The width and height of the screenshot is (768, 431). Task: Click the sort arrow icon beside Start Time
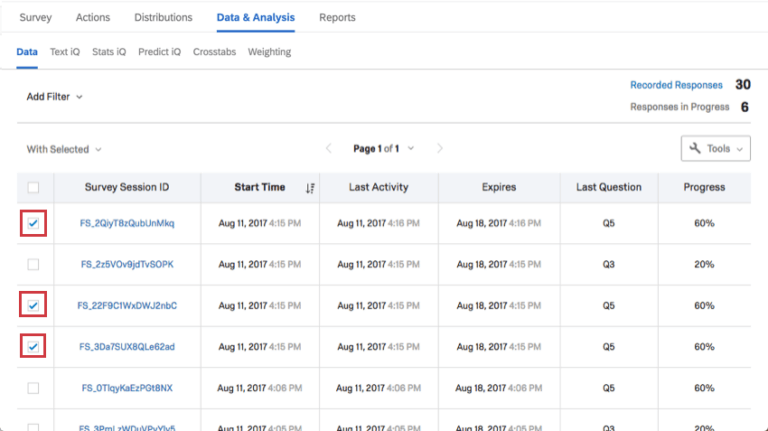click(x=310, y=187)
